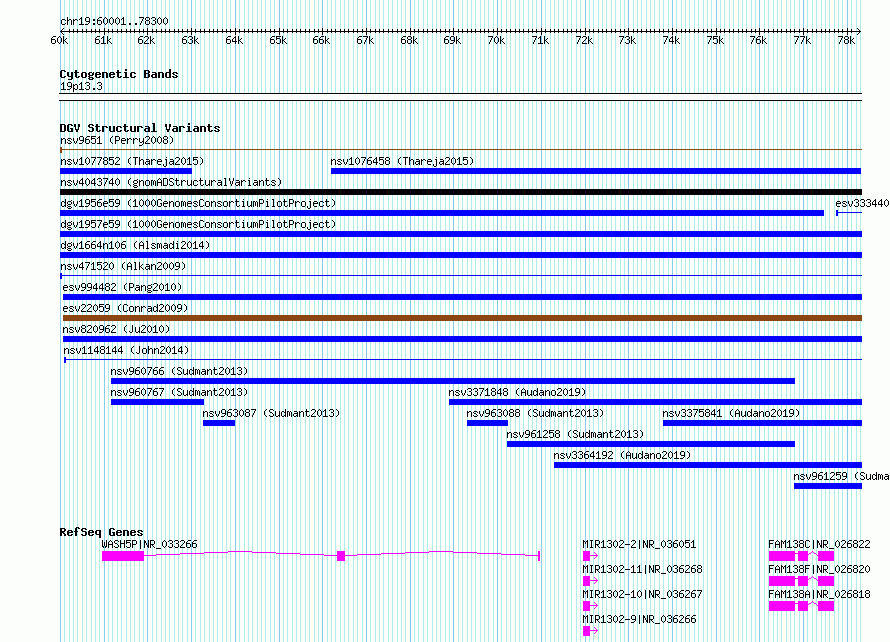890x642 pixels.
Task: Click the esv22059 (Conrad2009) label
Action: tap(125, 308)
